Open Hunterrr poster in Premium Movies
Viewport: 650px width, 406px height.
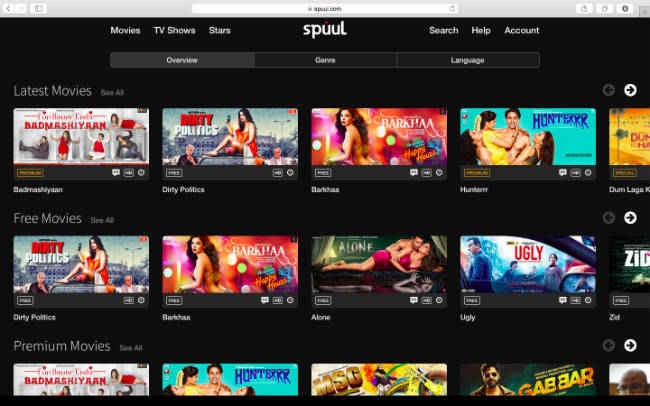click(230, 379)
